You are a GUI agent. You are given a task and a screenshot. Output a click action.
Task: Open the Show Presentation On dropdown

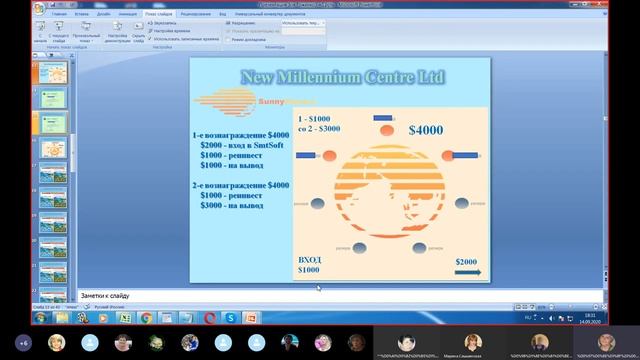[x=303, y=31]
